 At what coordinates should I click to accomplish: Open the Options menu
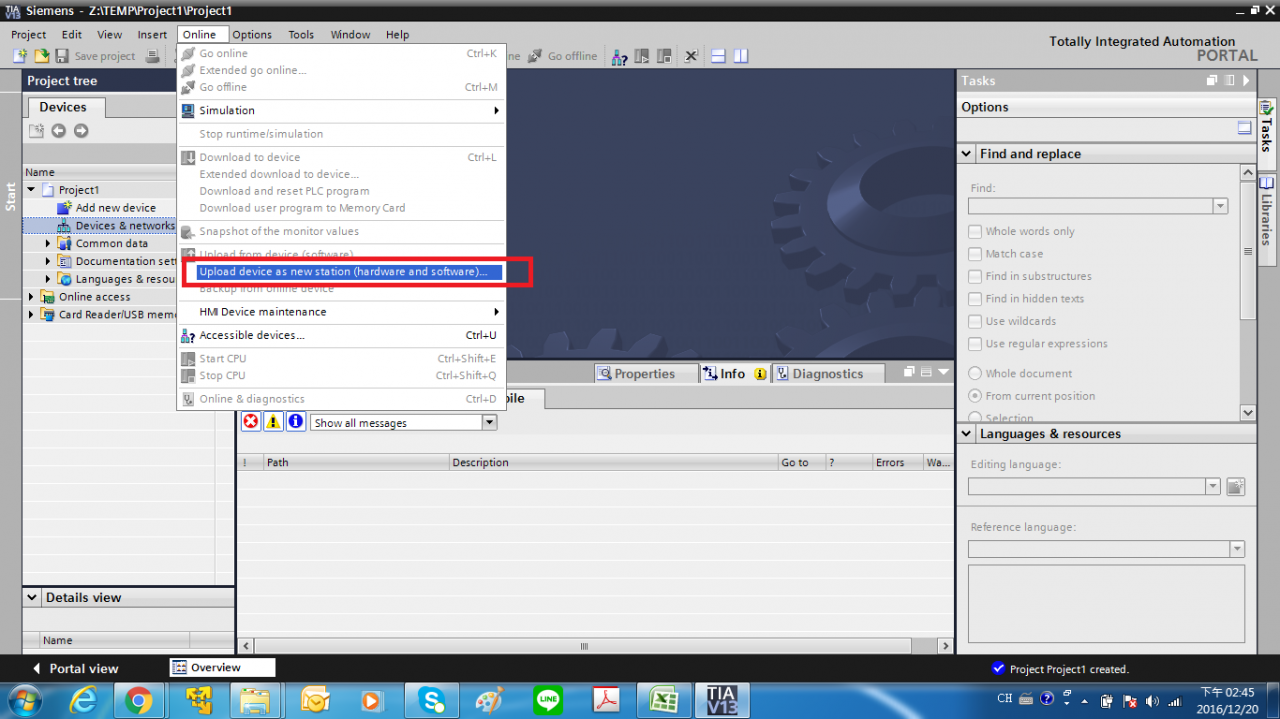tap(252, 35)
